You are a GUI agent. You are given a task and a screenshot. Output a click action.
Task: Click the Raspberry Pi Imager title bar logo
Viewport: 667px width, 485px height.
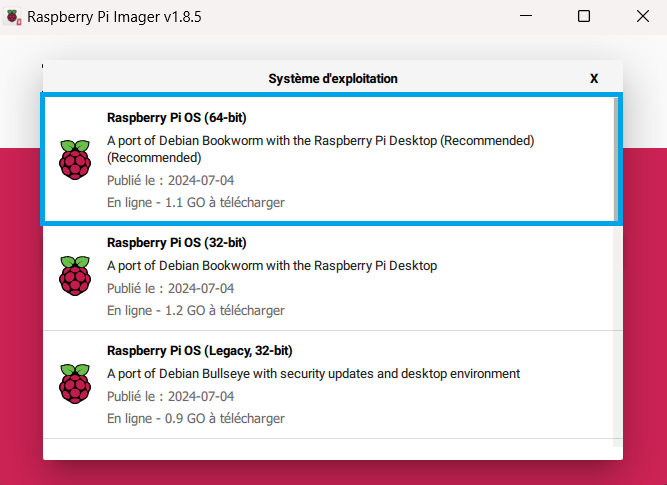(x=13, y=17)
